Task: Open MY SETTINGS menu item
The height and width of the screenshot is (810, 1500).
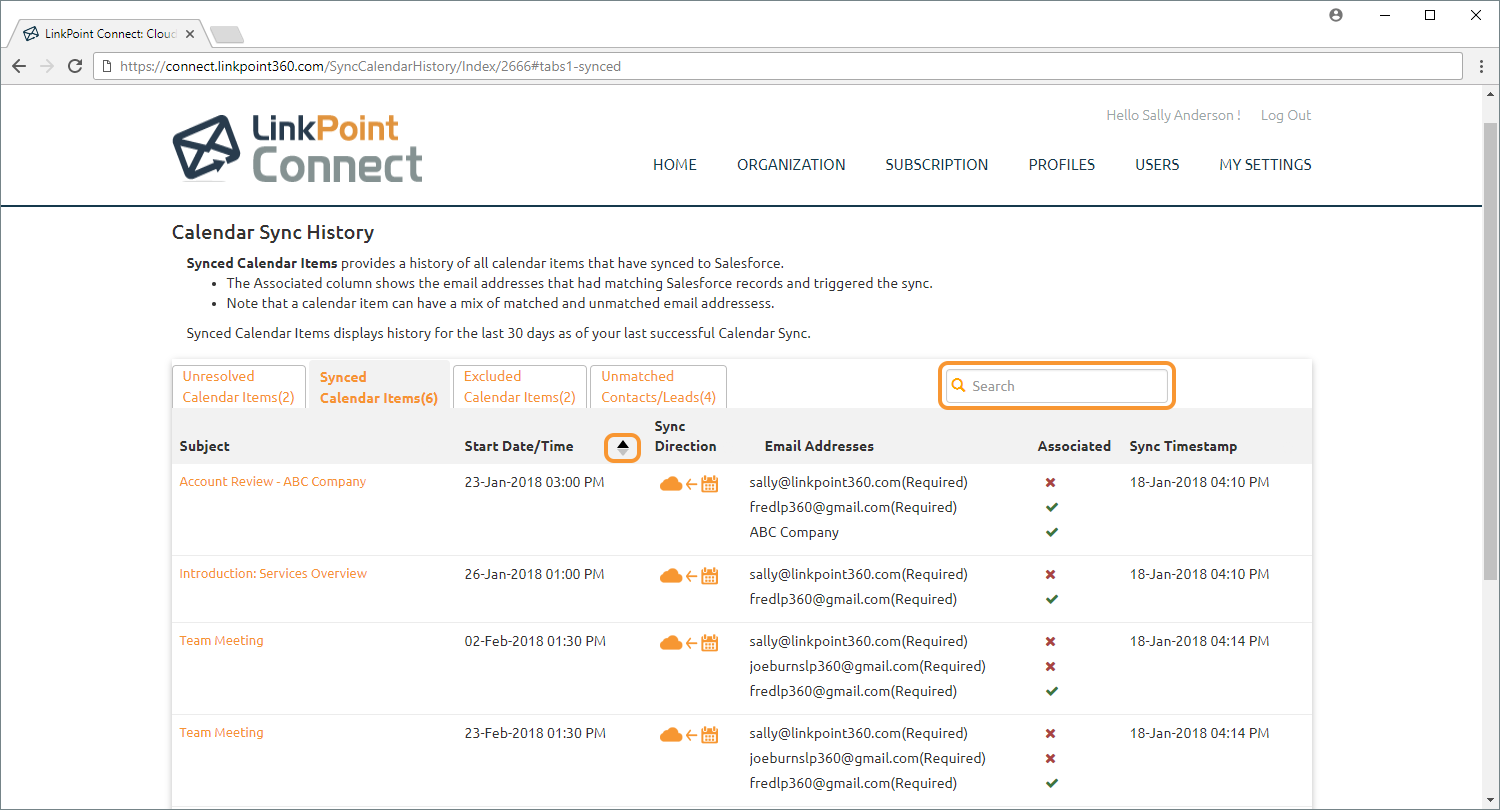Action: pyautogui.click(x=1265, y=165)
